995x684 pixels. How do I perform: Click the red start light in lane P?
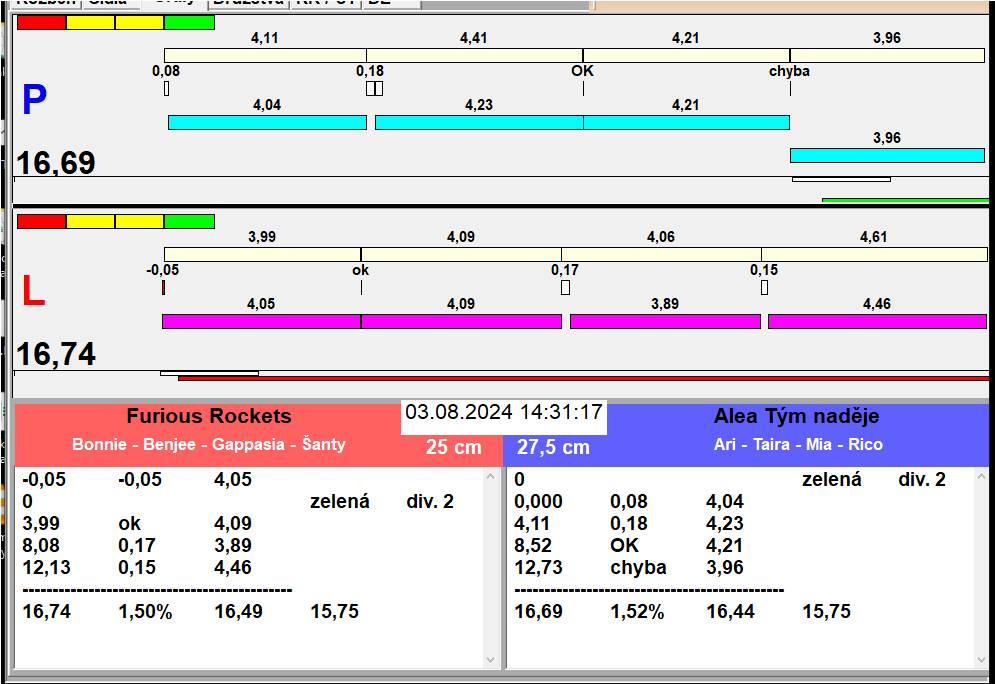tap(41, 22)
